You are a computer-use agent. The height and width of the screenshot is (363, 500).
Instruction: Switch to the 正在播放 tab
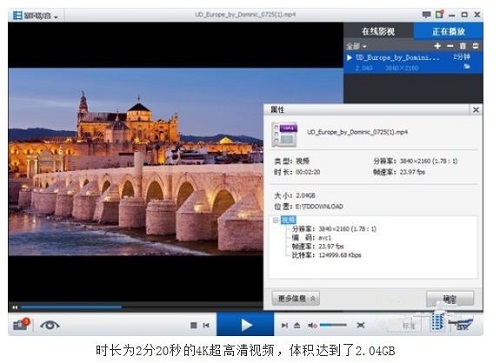[449, 31]
